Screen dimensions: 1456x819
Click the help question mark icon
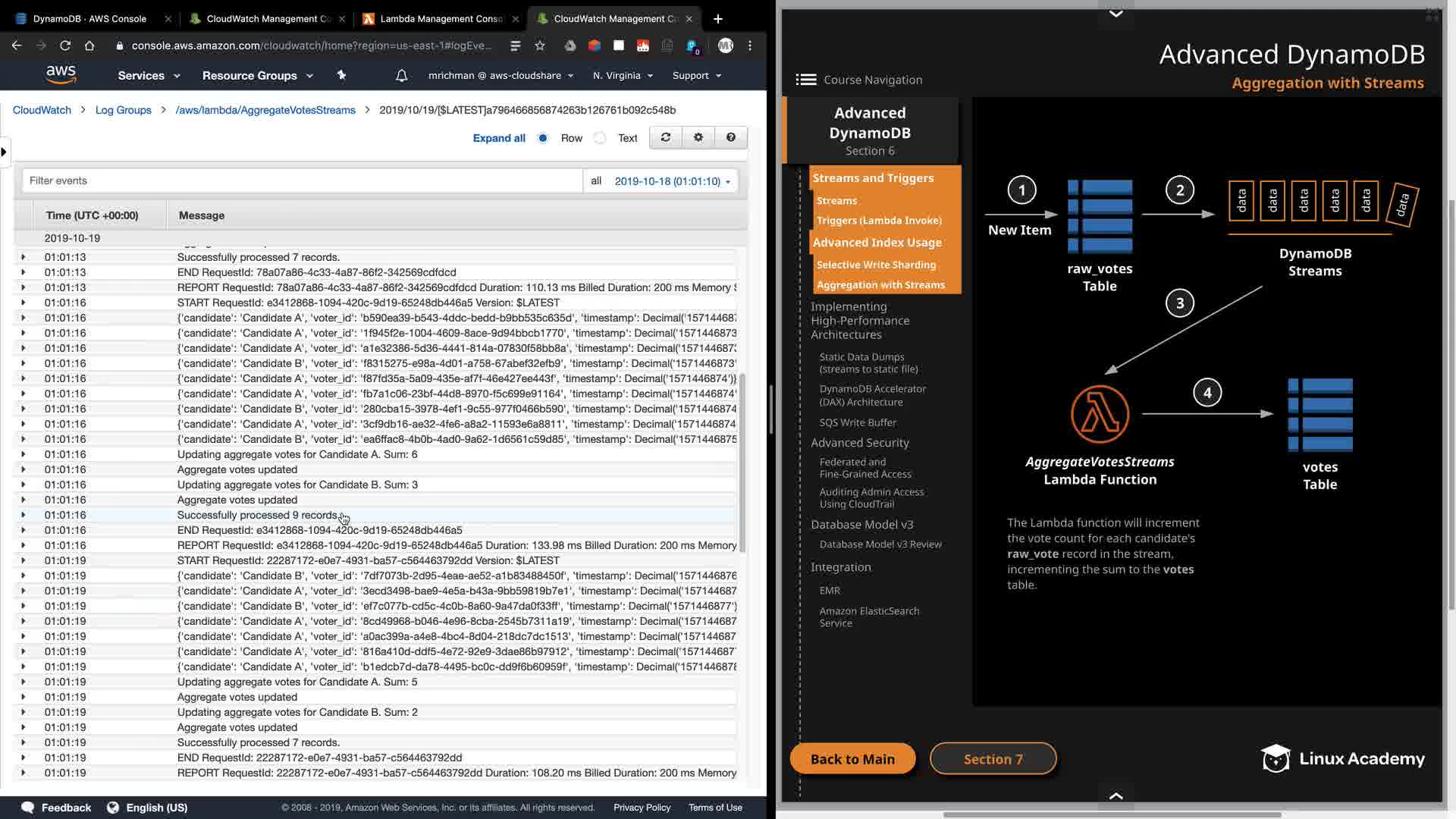coord(731,137)
